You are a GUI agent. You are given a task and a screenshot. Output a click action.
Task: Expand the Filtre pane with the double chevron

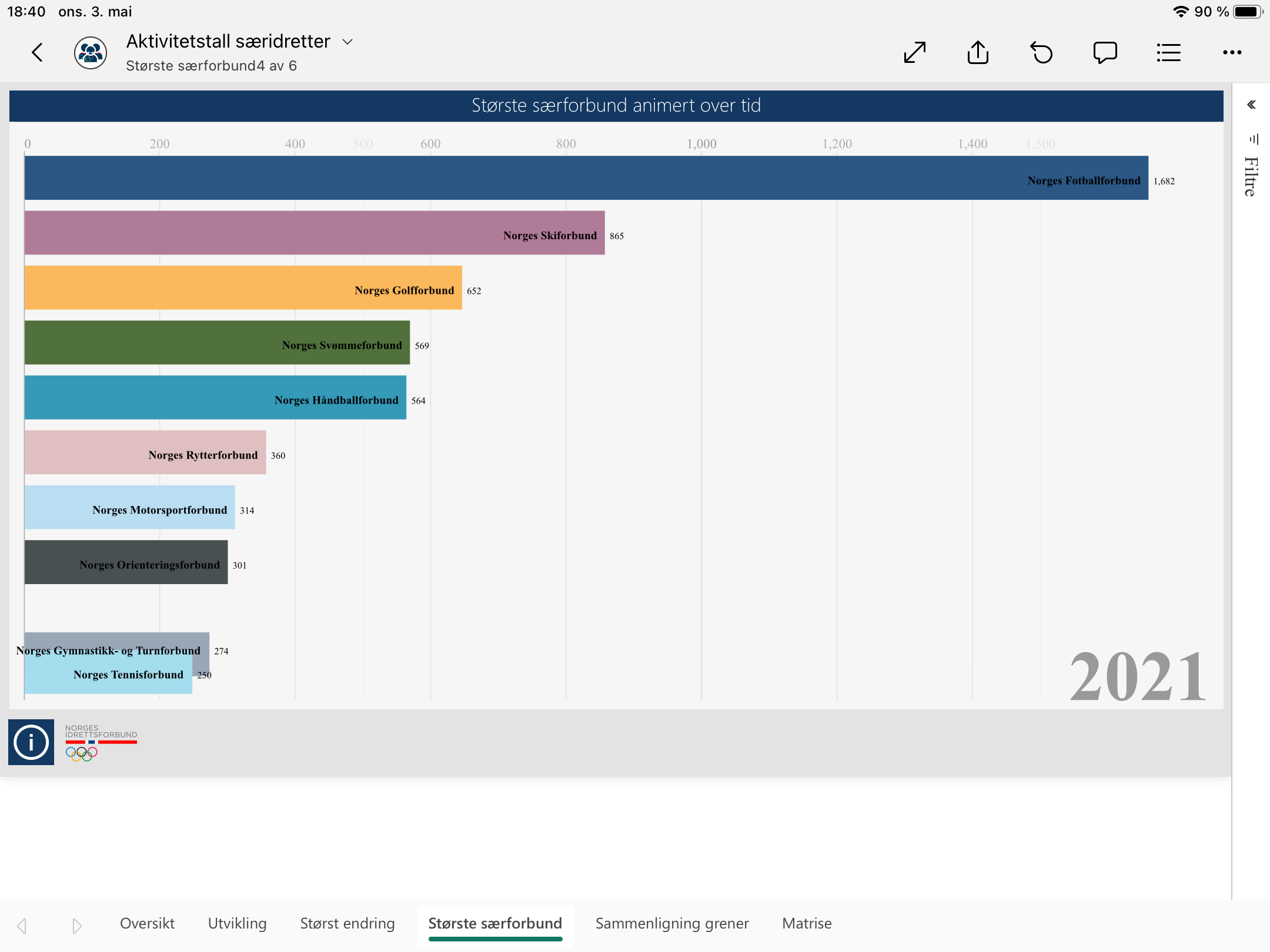click(x=1251, y=105)
